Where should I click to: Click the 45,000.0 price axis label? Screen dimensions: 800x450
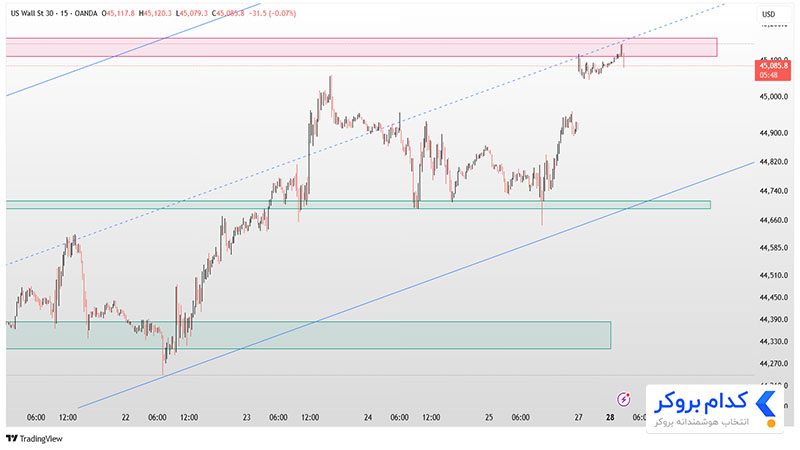point(773,97)
